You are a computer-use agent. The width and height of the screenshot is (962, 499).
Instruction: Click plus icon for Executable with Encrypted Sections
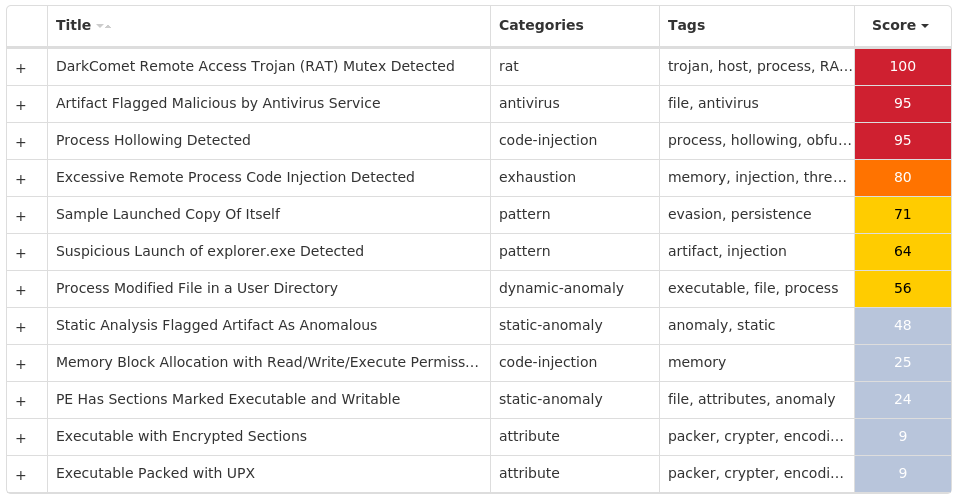[21, 438]
